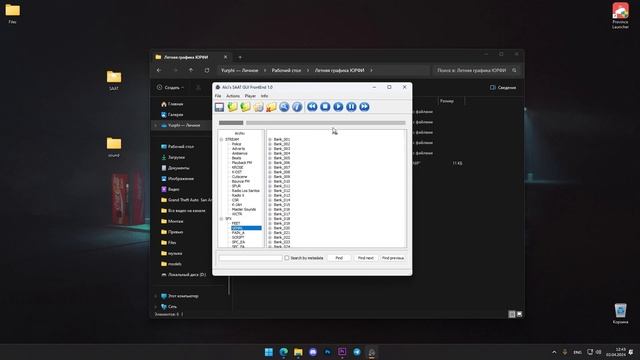Expand Bank_015 in the bank list
The image size is (640, 360).
tap(270, 204)
